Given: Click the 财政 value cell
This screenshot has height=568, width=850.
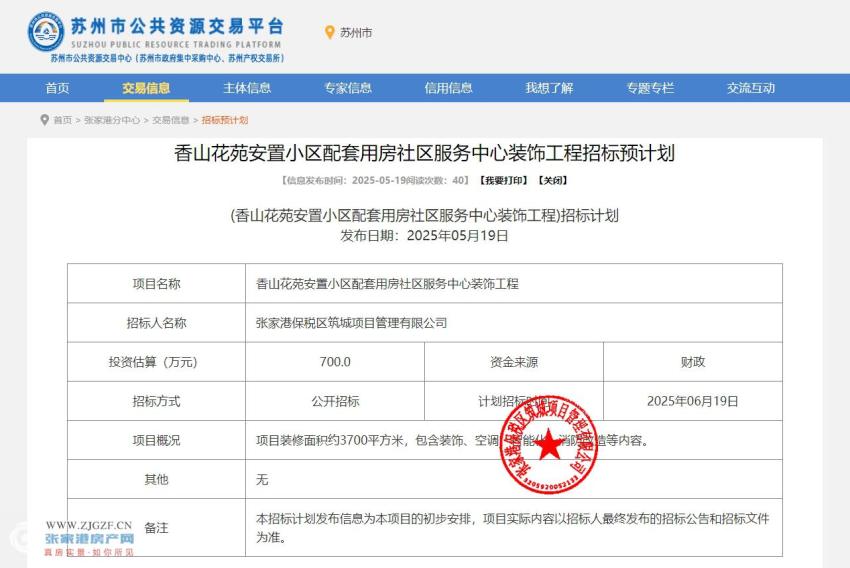Looking at the screenshot, I should [693, 362].
